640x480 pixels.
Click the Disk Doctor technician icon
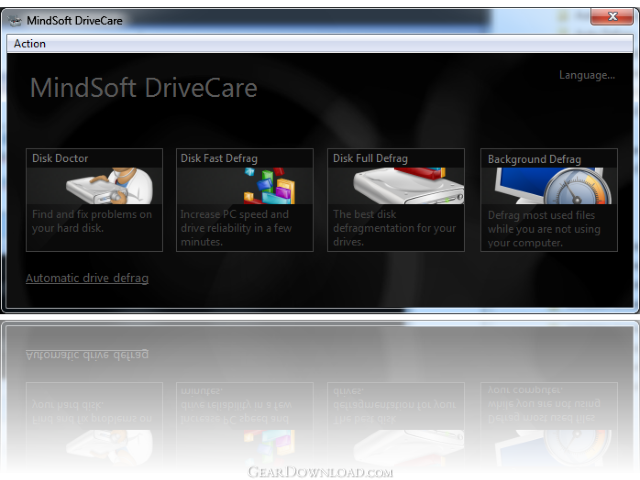[x=109, y=186]
